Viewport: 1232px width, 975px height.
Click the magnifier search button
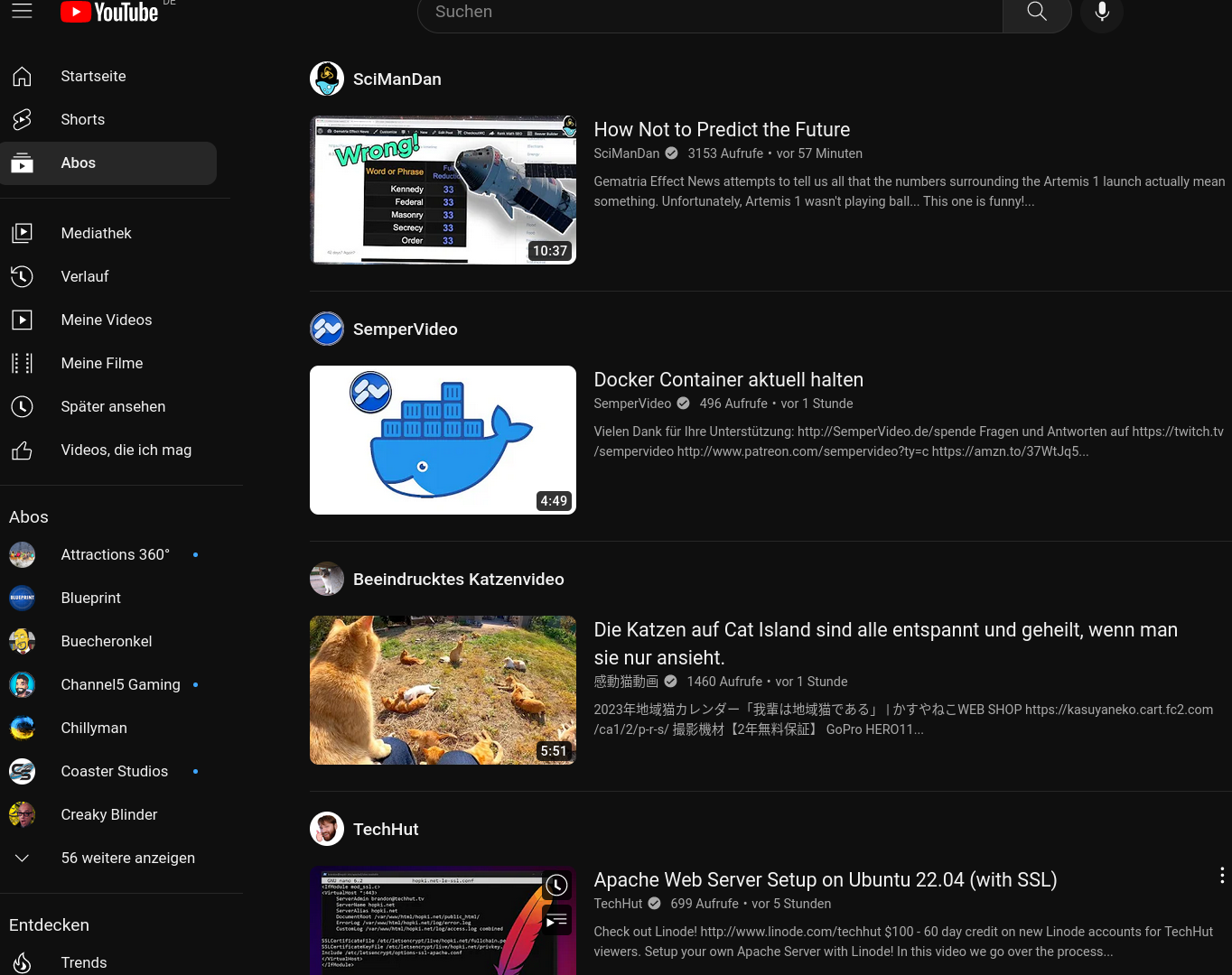(x=1037, y=12)
